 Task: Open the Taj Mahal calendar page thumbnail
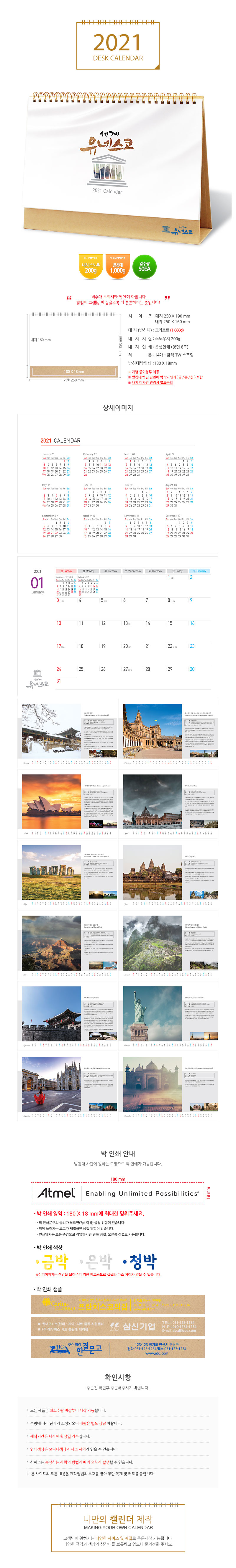pyautogui.click(x=153, y=1085)
